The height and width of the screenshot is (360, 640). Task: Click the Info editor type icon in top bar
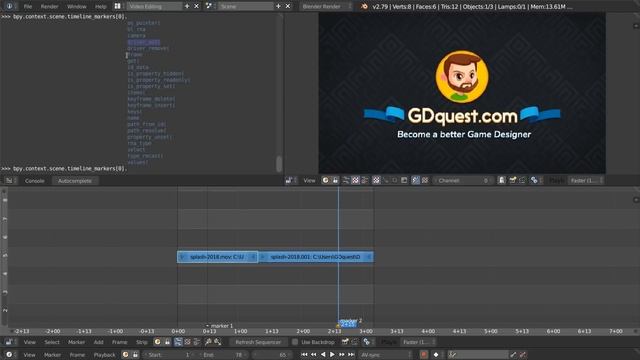pos(9,6)
